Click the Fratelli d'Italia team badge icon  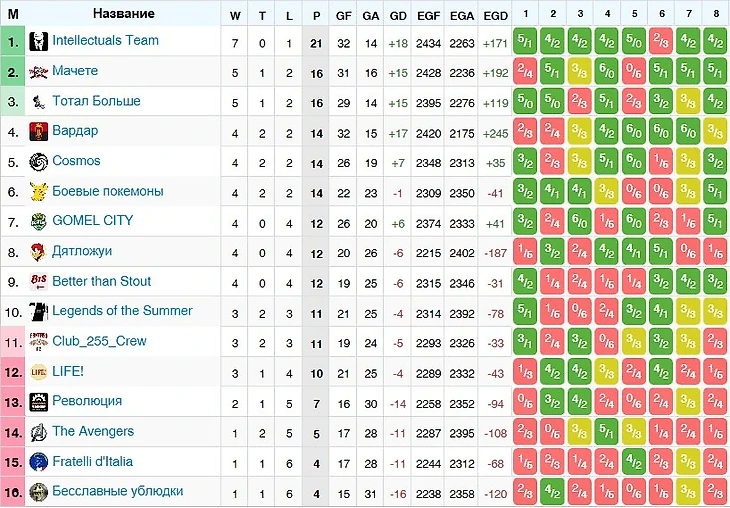click(38, 461)
